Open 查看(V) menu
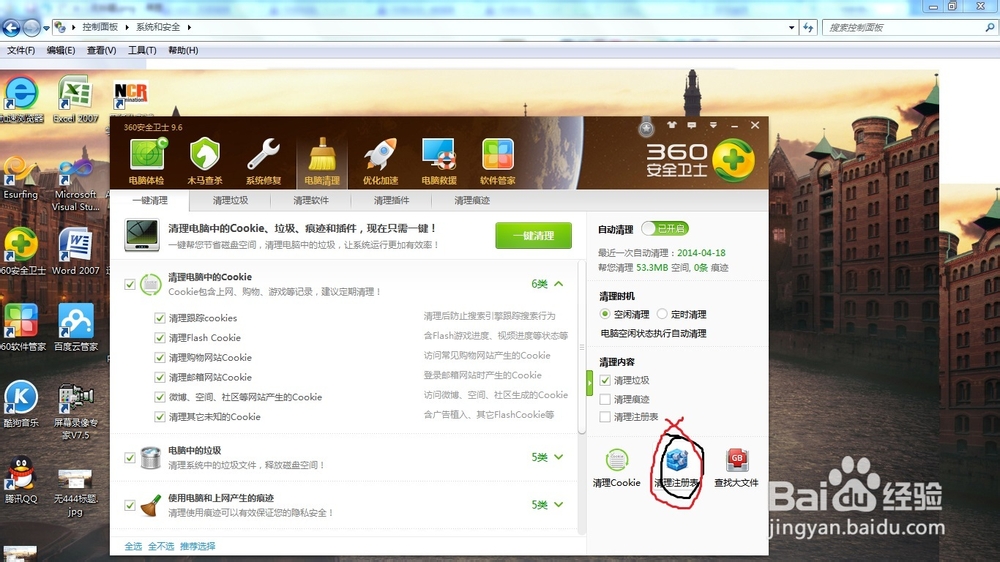The height and width of the screenshot is (562, 1000). pyautogui.click(x=101, y=50)
